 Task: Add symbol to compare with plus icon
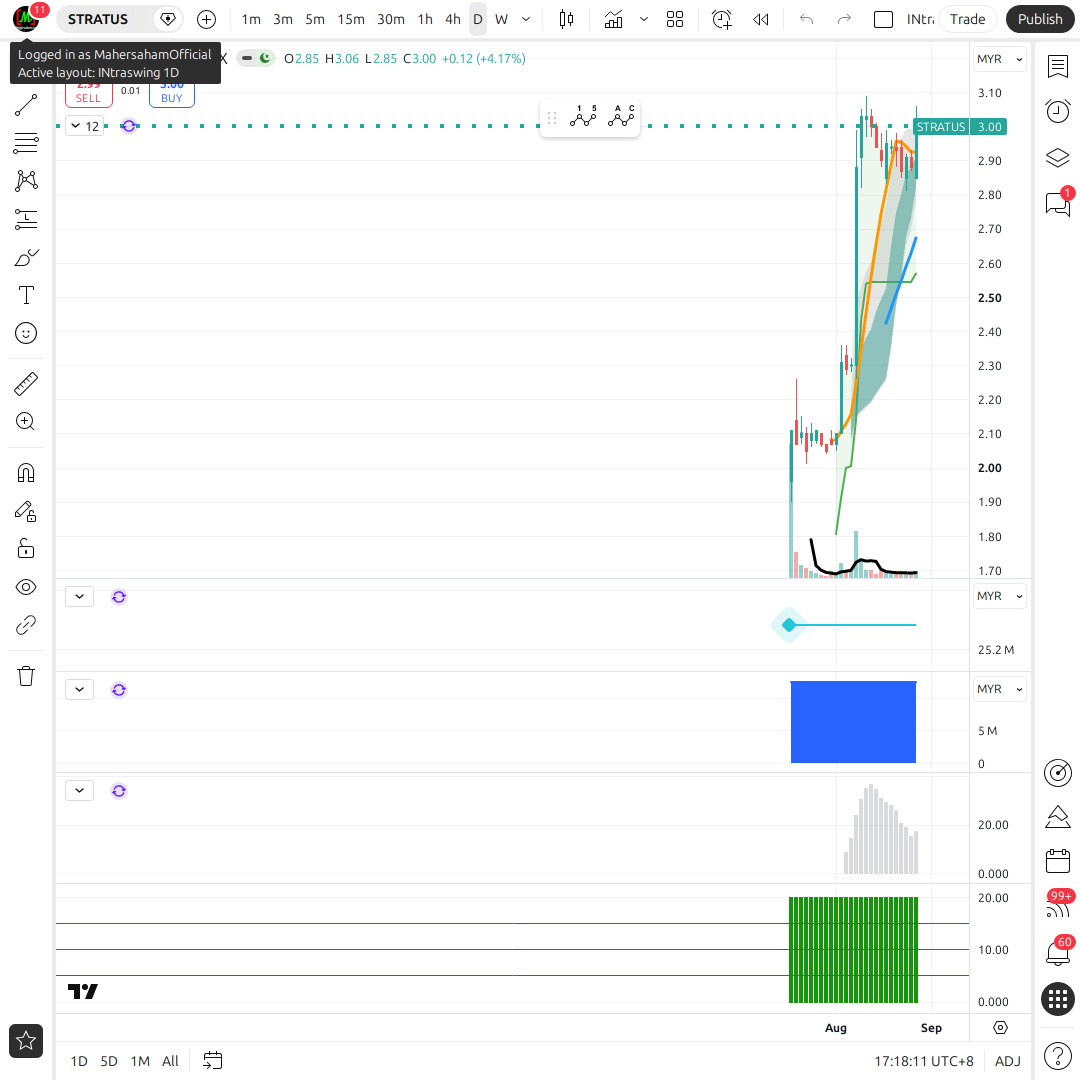pyautogui.click(x=207, y=19)
